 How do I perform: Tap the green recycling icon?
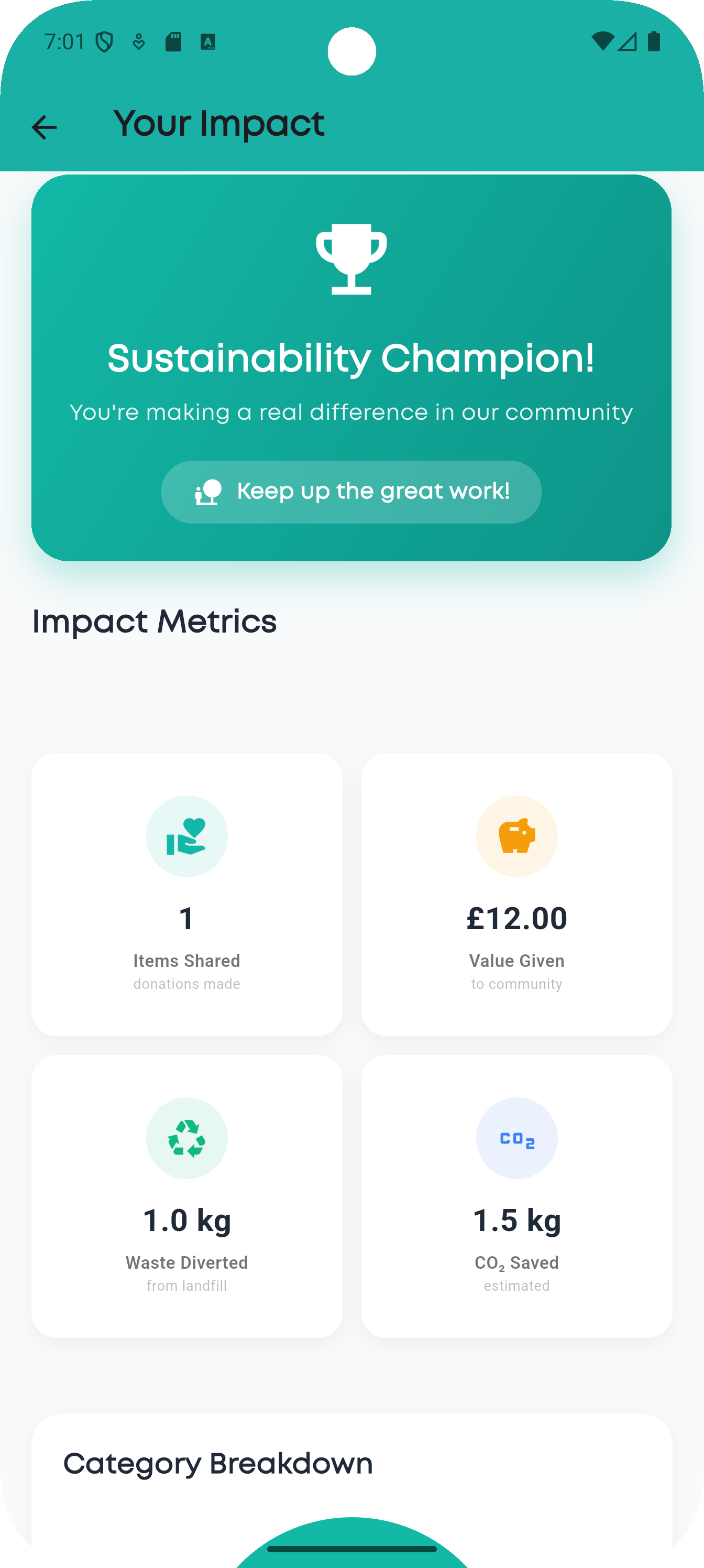coord(187,1138)
